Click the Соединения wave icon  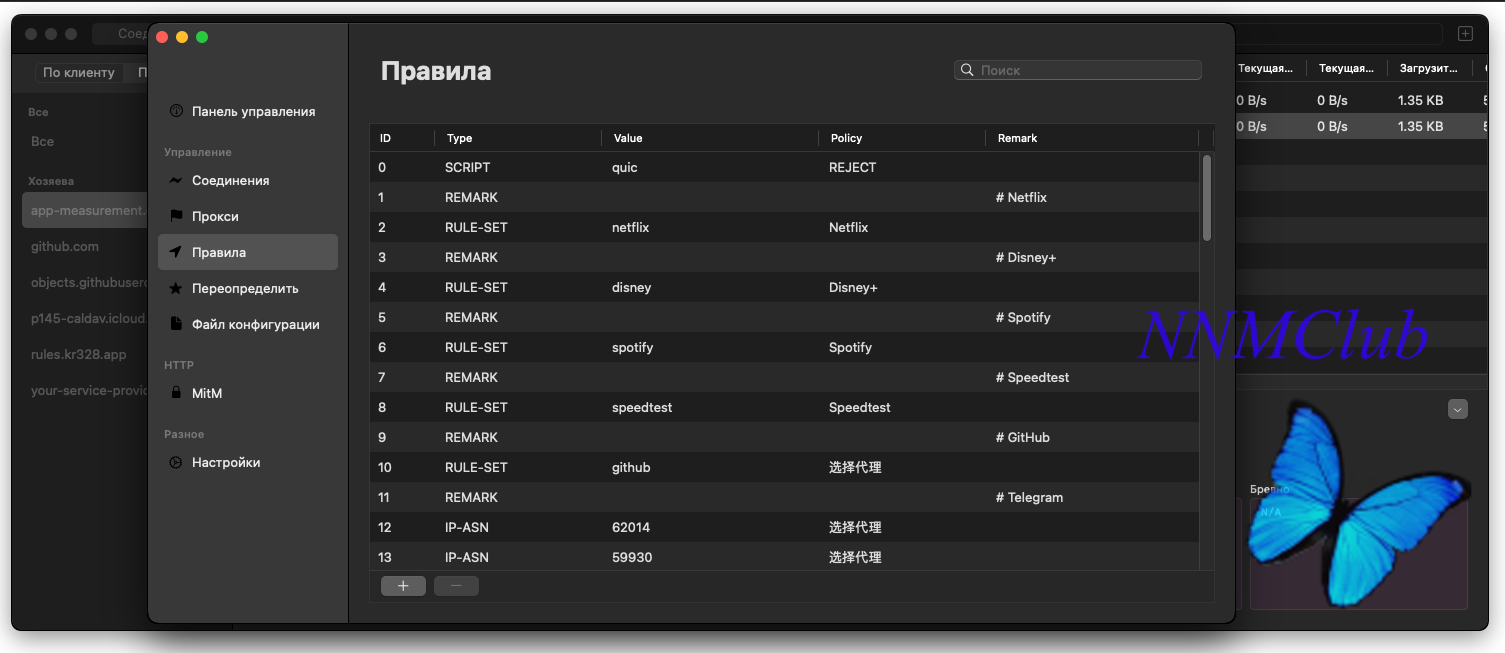176,181
